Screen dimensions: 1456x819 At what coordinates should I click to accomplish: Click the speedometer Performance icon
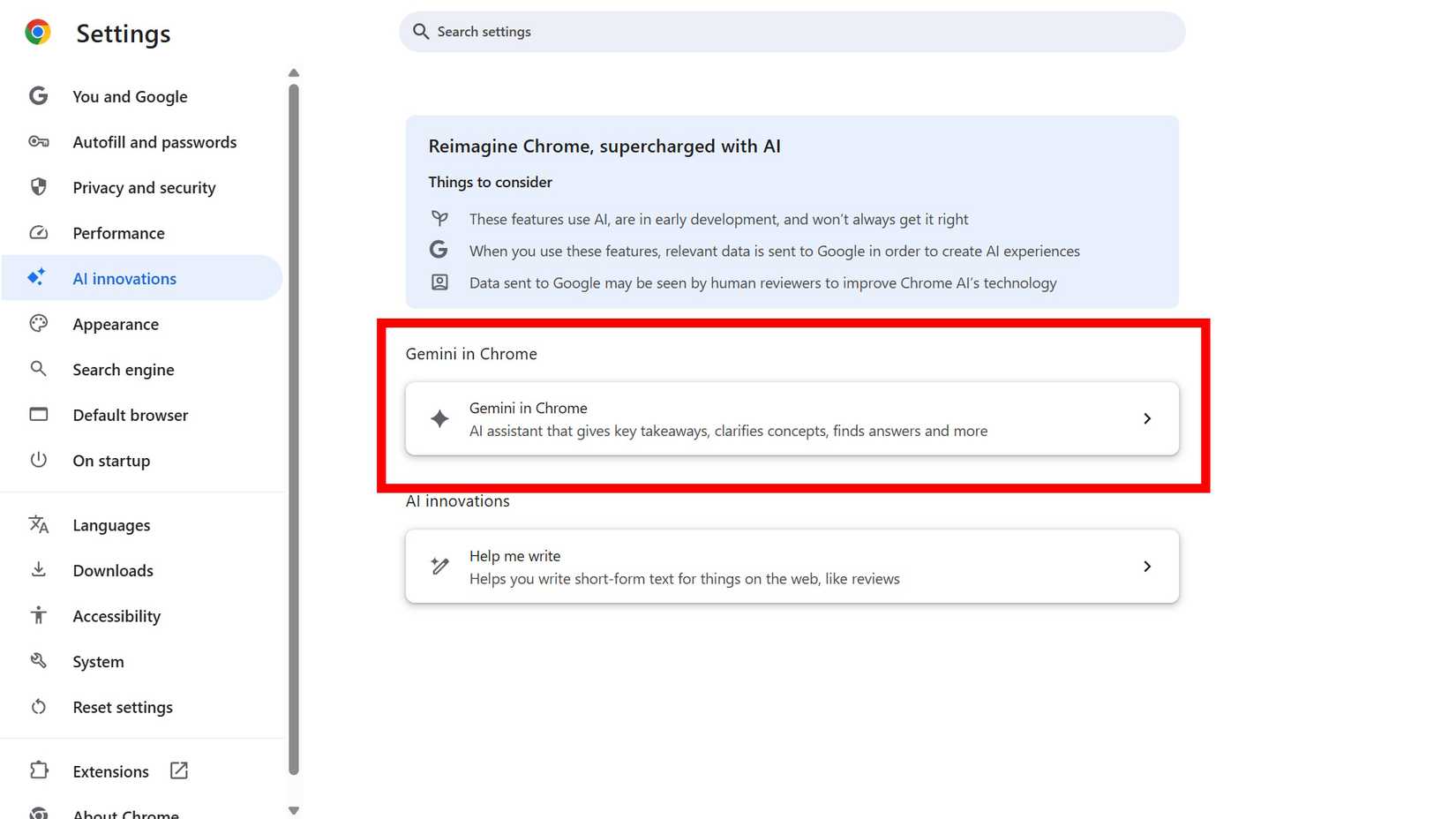(38, 233)
